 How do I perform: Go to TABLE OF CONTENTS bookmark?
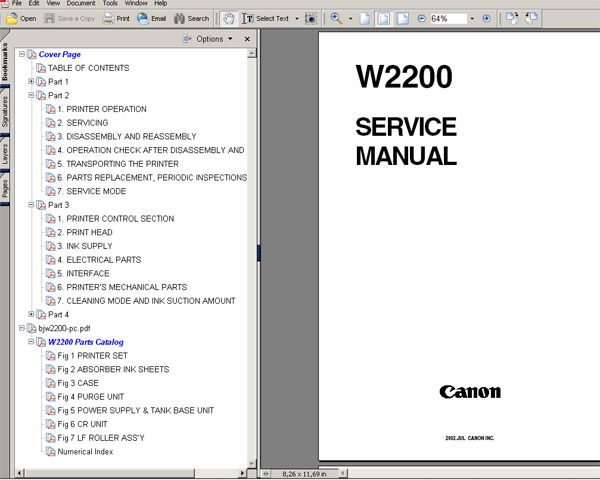[88, 68]
